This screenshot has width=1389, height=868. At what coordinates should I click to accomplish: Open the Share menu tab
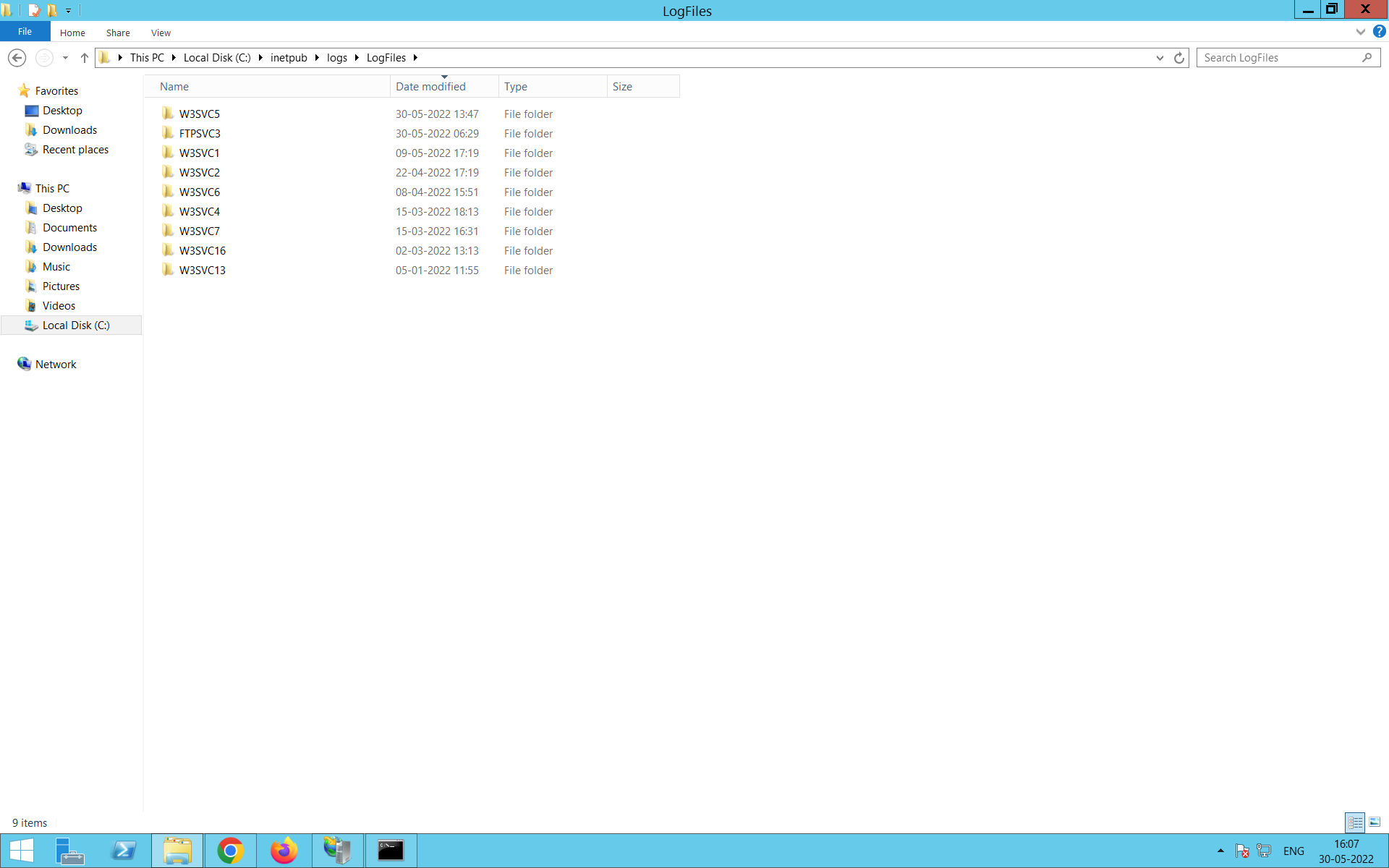tap(117, 33)
